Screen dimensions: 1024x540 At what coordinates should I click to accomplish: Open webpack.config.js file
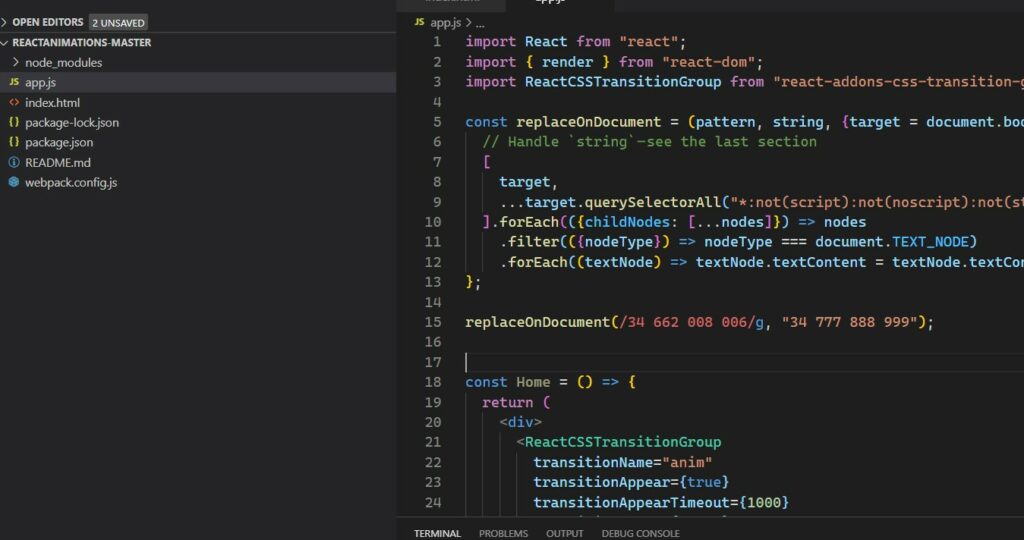pyautogui.click(x=71, y=183)
